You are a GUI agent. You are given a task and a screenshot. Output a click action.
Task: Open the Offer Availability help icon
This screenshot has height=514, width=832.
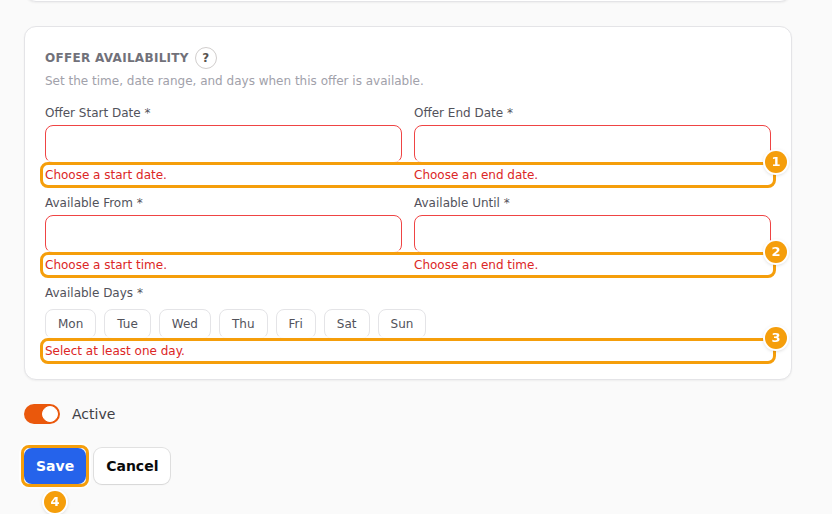click(x=205, y=58)
